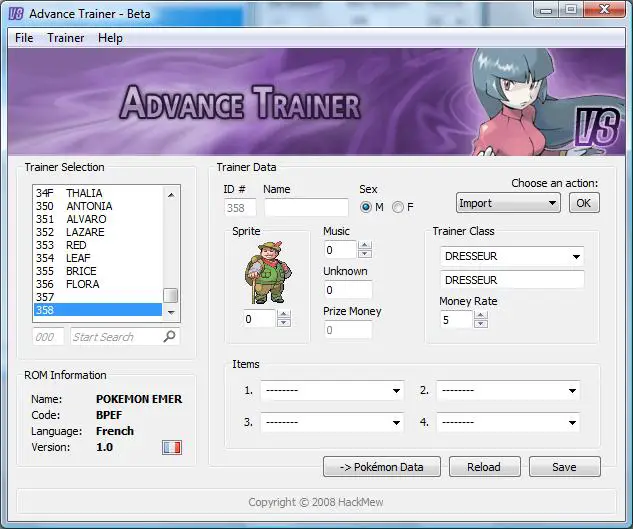Click the trainer list scroll up arrow
633x529 pixels.
(171, 195)
